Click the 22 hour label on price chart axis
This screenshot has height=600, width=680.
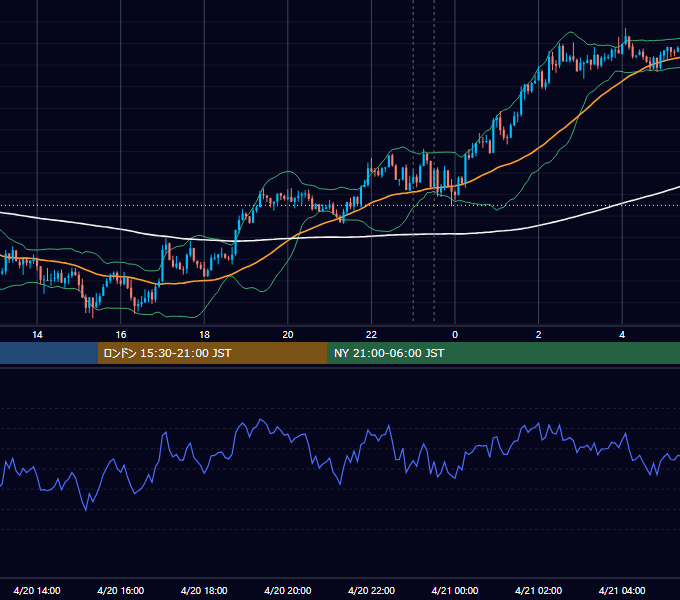[371, 335]
